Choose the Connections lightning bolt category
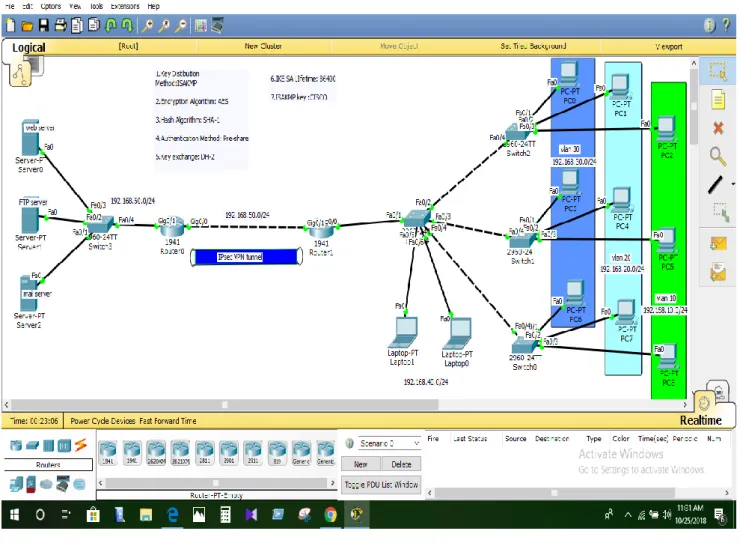The height and width of the screenshot is (543, 740). pyautogui.click(x=81, y=445)
